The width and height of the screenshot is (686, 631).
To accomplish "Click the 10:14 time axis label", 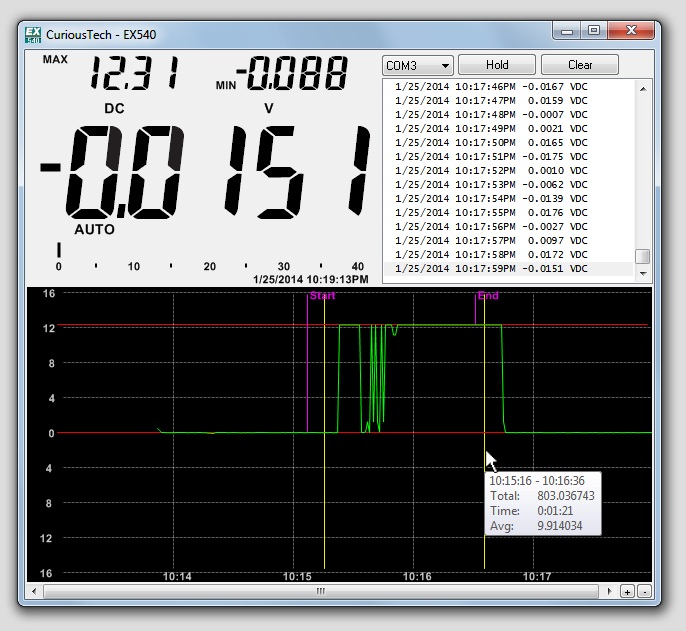I will [177, 576].
